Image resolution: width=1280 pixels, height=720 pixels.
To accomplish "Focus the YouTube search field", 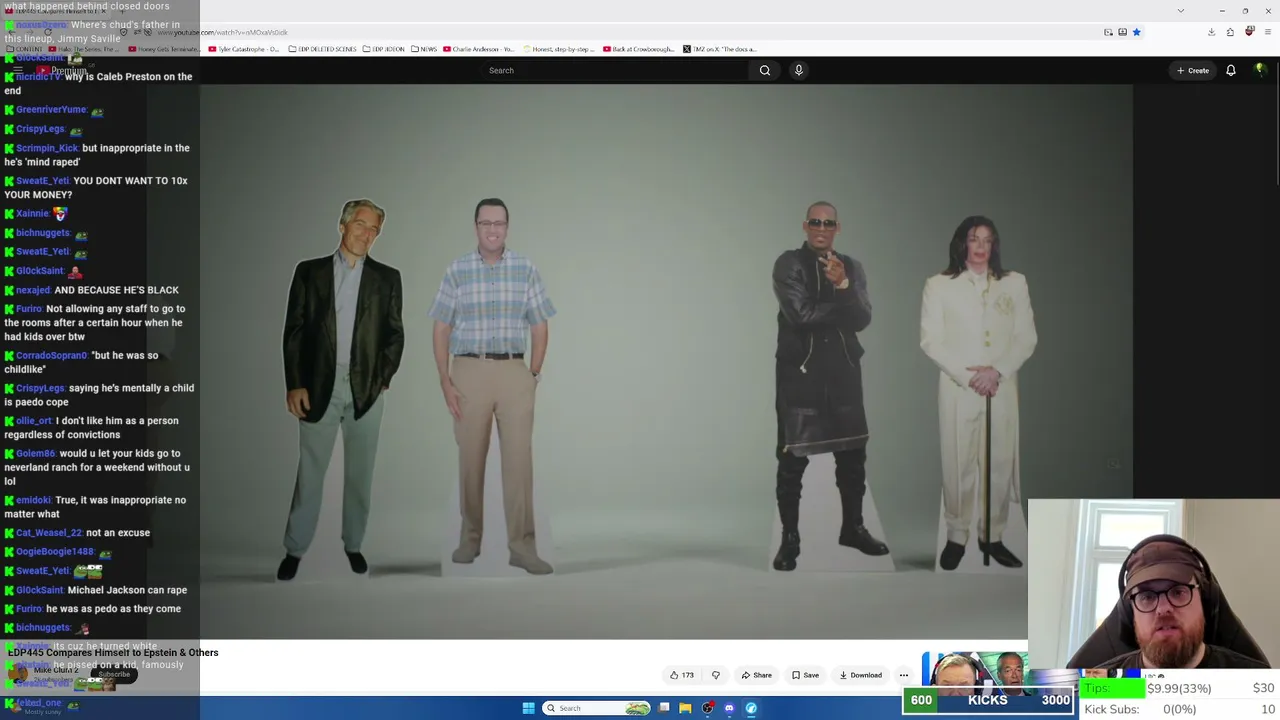I will [x=615, y=70].
